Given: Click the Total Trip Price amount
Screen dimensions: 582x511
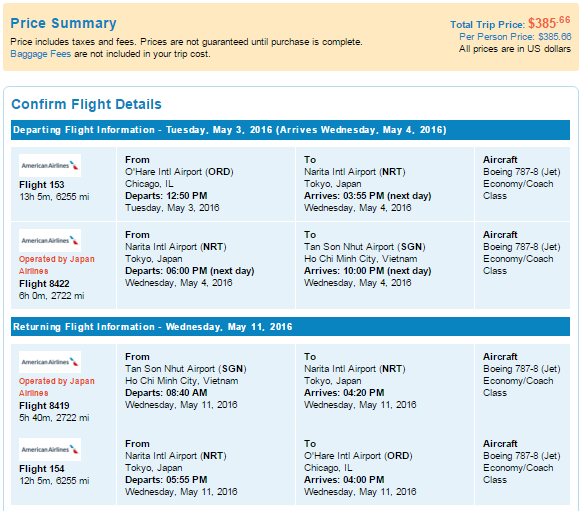Looking at the screenshot, I should click(549, 23).
